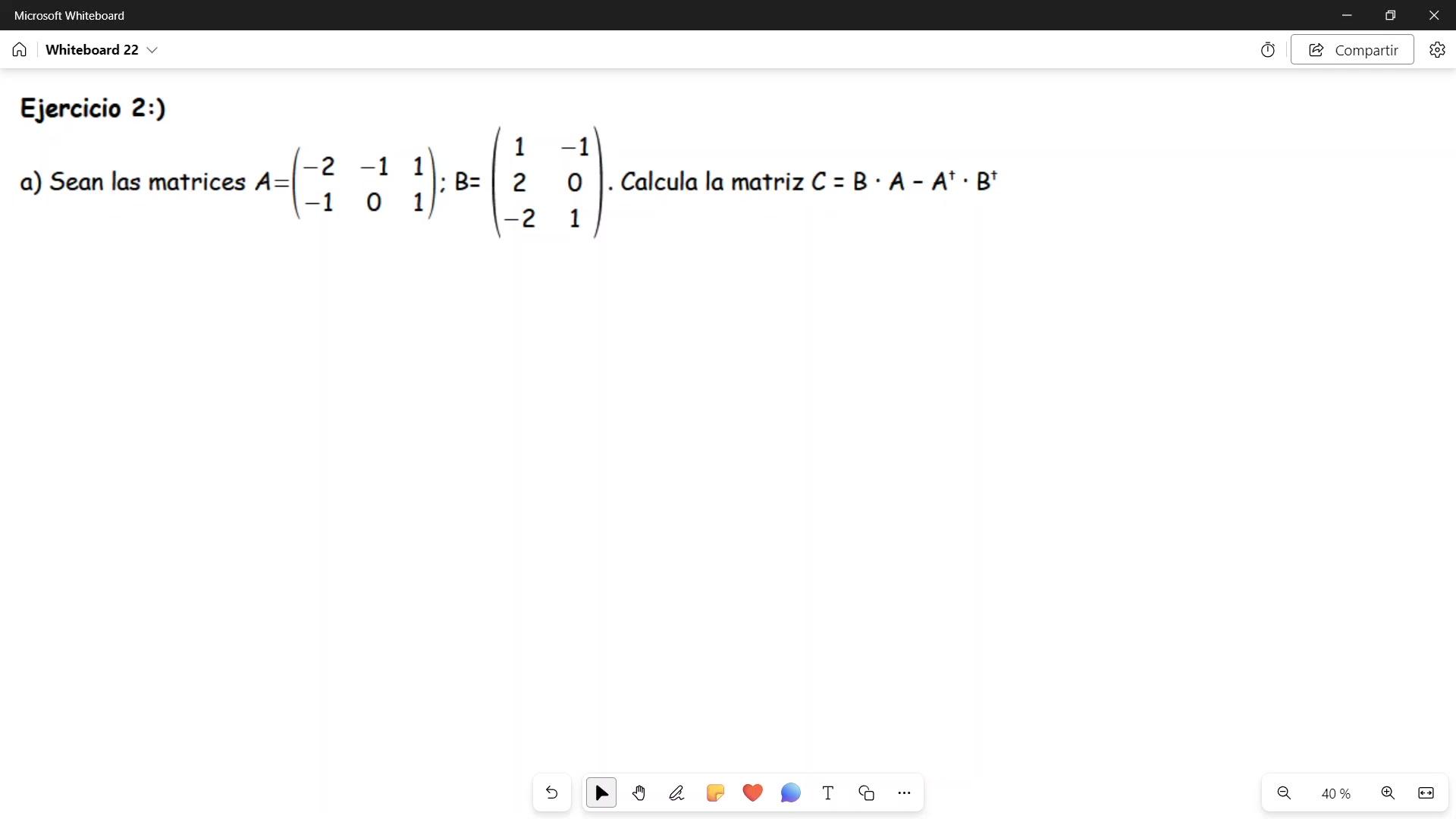Click the Compartir share button
1456x819 pixels.
pyautogui.click(x=1352, y=50)
